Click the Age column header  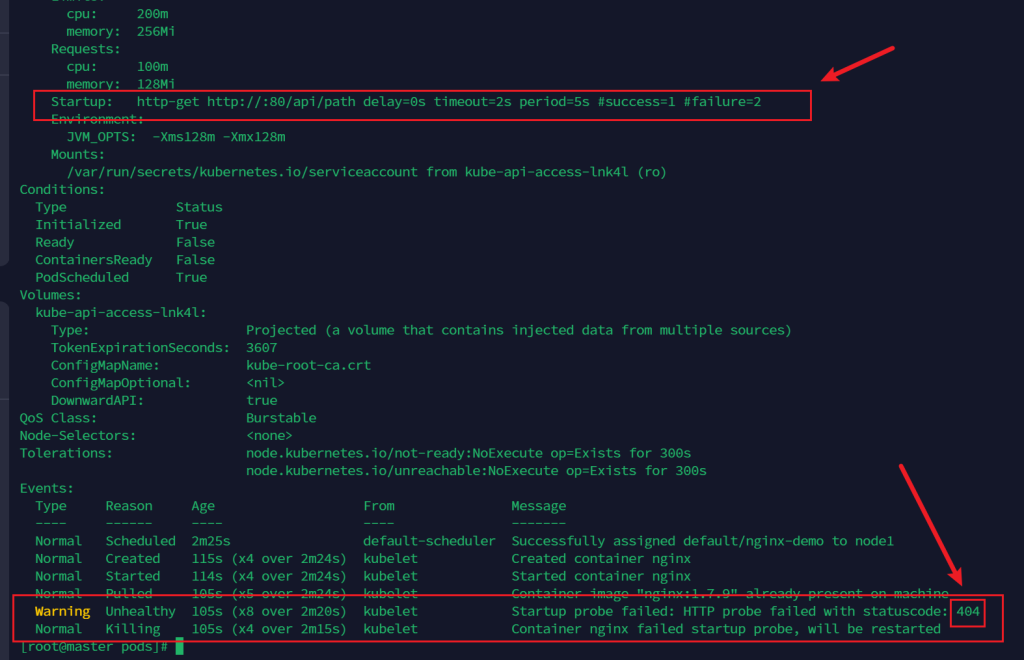203,506
